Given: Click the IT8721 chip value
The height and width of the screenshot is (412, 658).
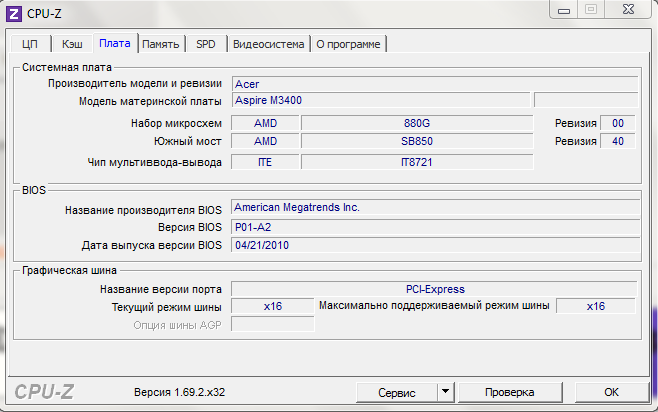Looking at the screenshot, I should (417, 162).
